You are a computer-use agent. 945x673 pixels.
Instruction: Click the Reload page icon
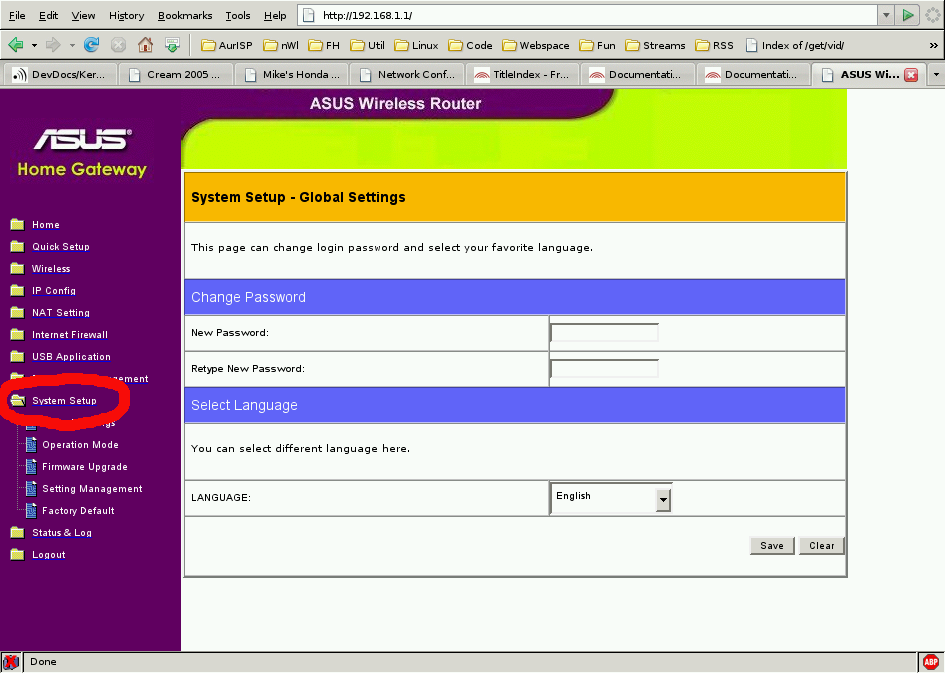pyautogui.click(x=92, y=45)
